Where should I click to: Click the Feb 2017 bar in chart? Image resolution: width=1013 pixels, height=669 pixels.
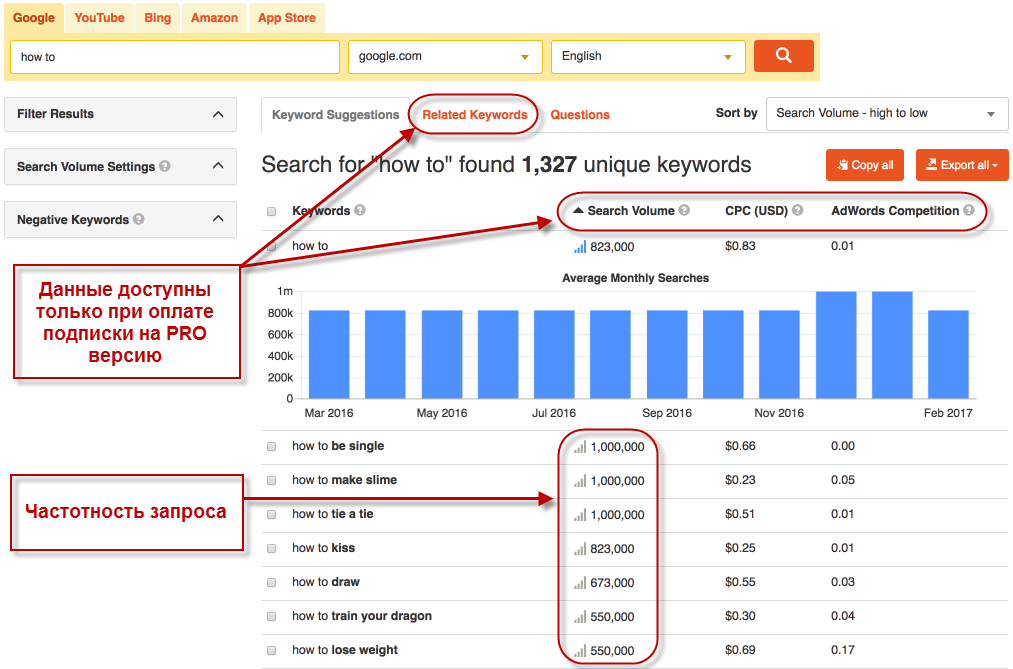tap(948, 354)
